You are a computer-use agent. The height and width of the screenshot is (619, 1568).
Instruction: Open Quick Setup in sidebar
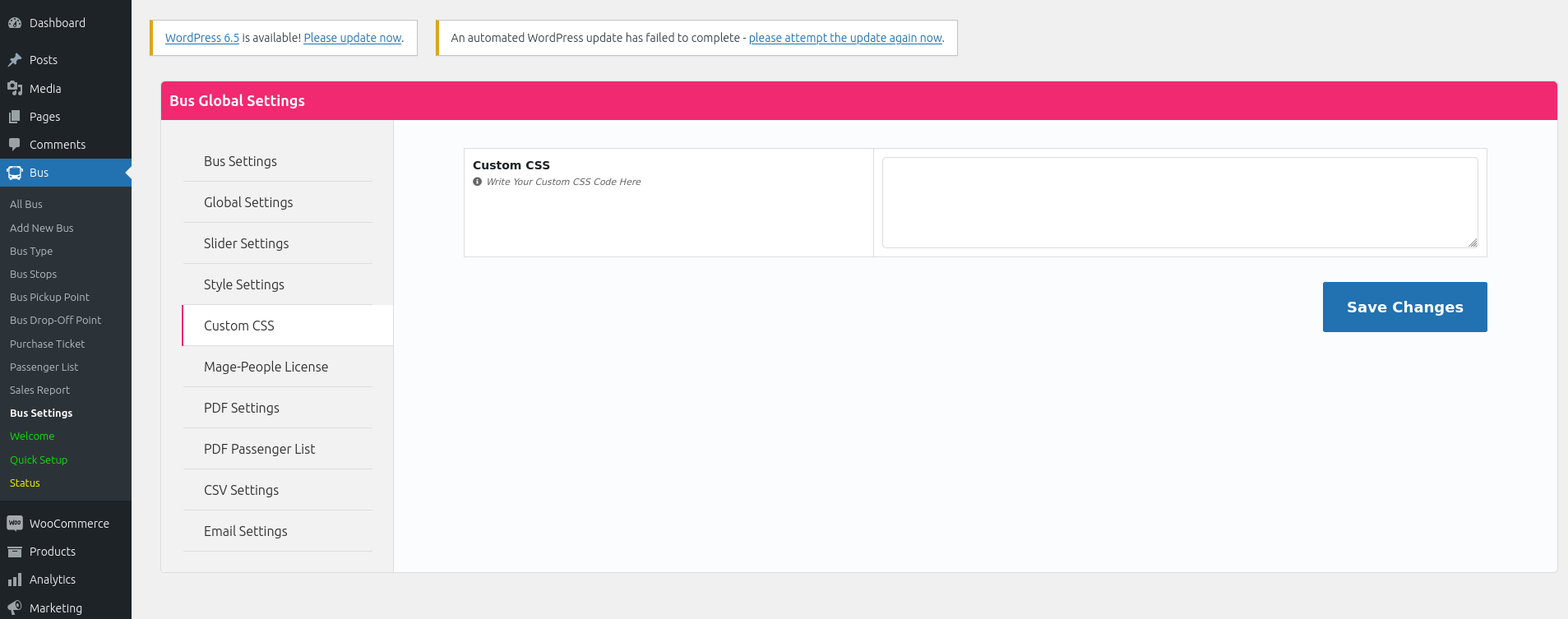(39, 460)
